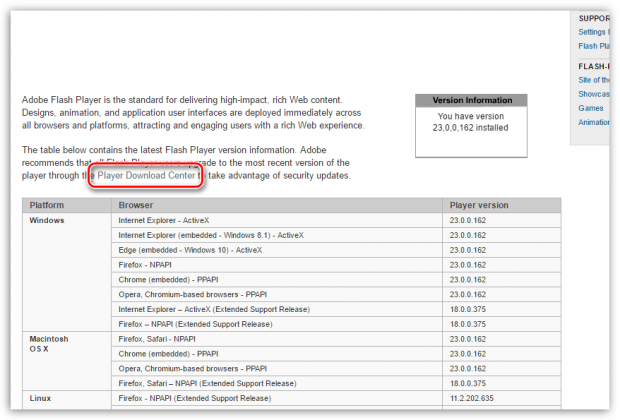Select the Macintosh OS X platform cell
The width and height of the screenshot is (620, 420).
point(67,361)
